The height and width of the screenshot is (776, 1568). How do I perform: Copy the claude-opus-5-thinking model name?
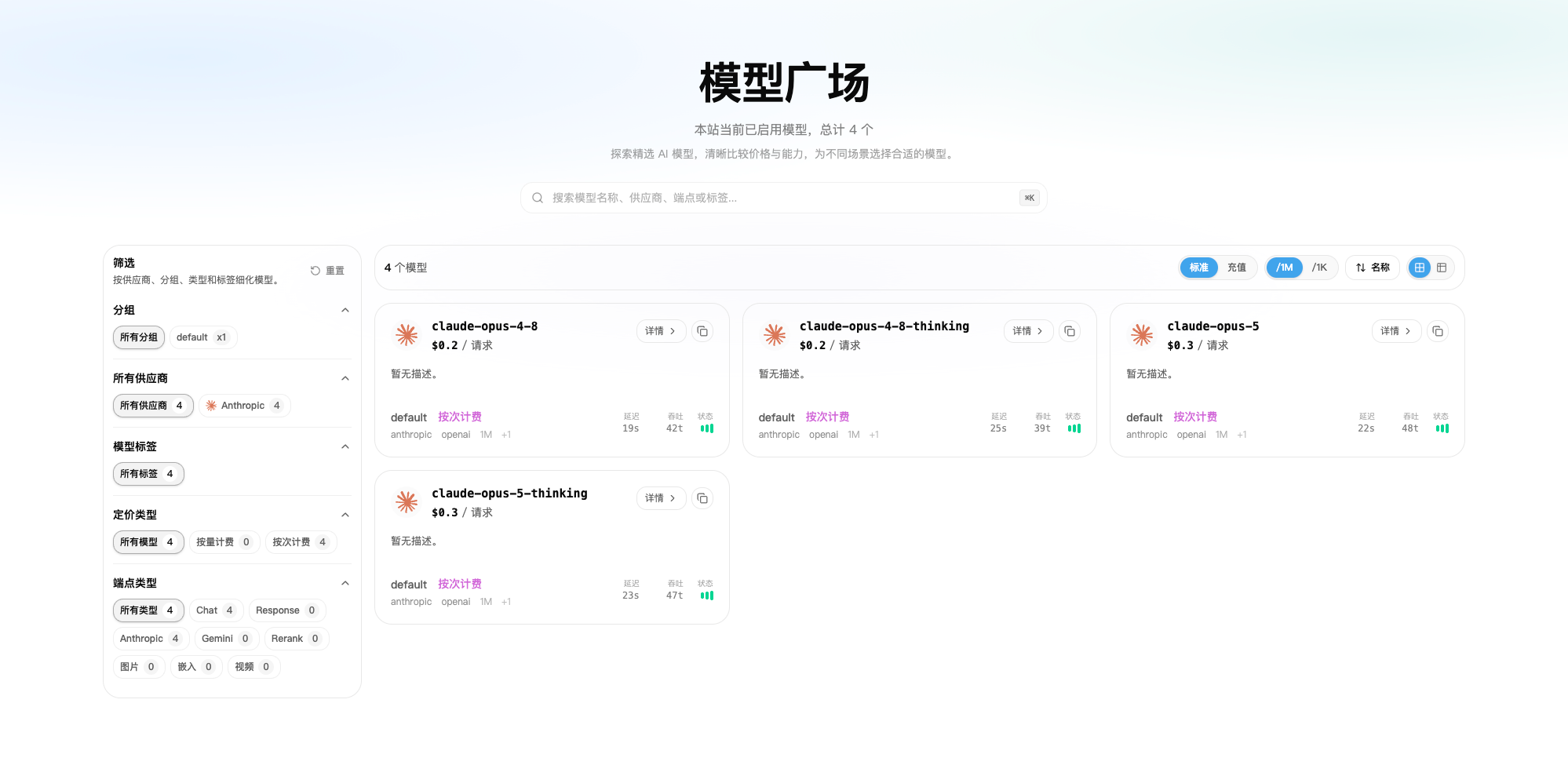(x=702, y=498)
